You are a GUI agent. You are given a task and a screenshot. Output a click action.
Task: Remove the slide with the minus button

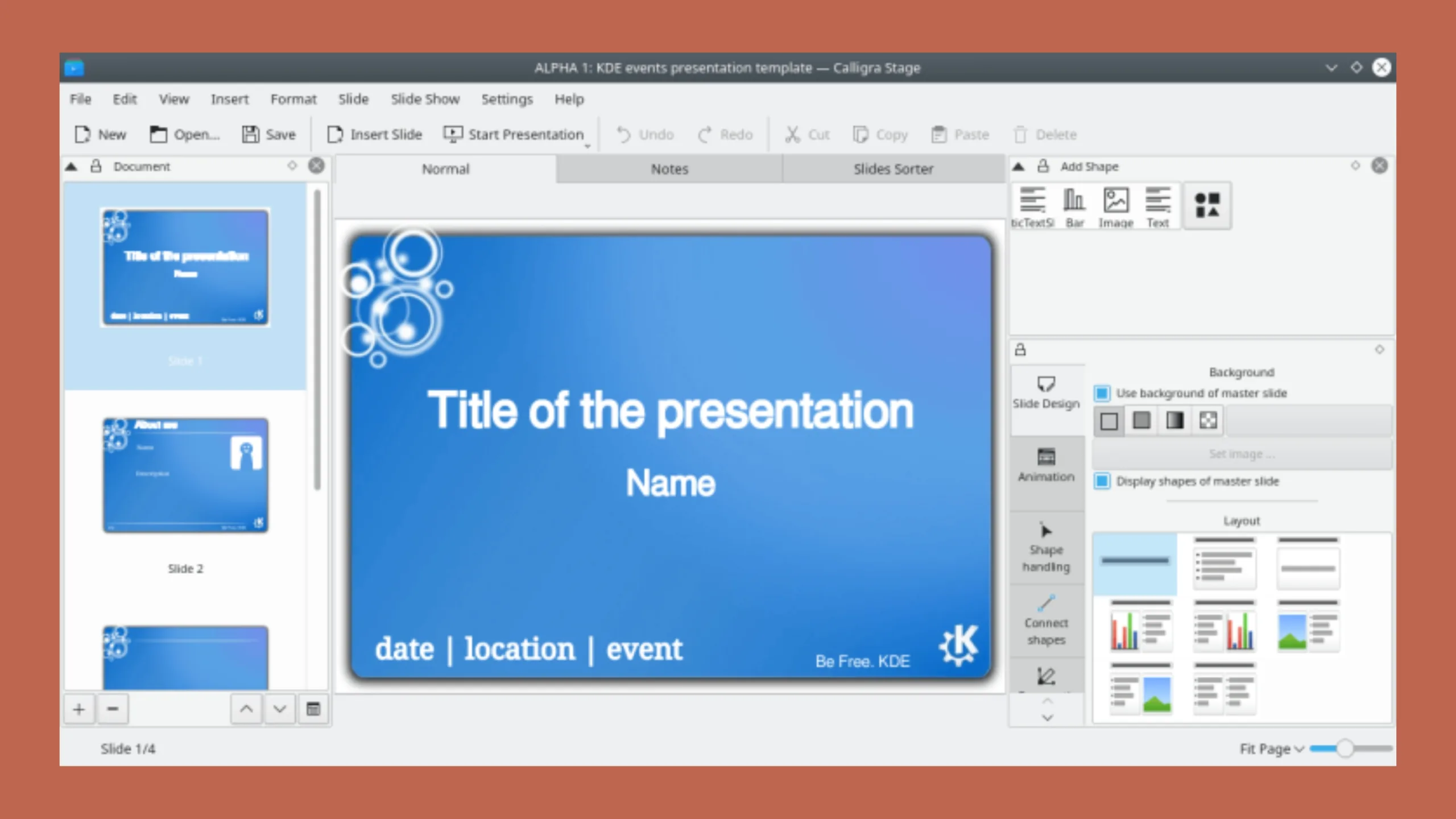(x=113, y=709)
